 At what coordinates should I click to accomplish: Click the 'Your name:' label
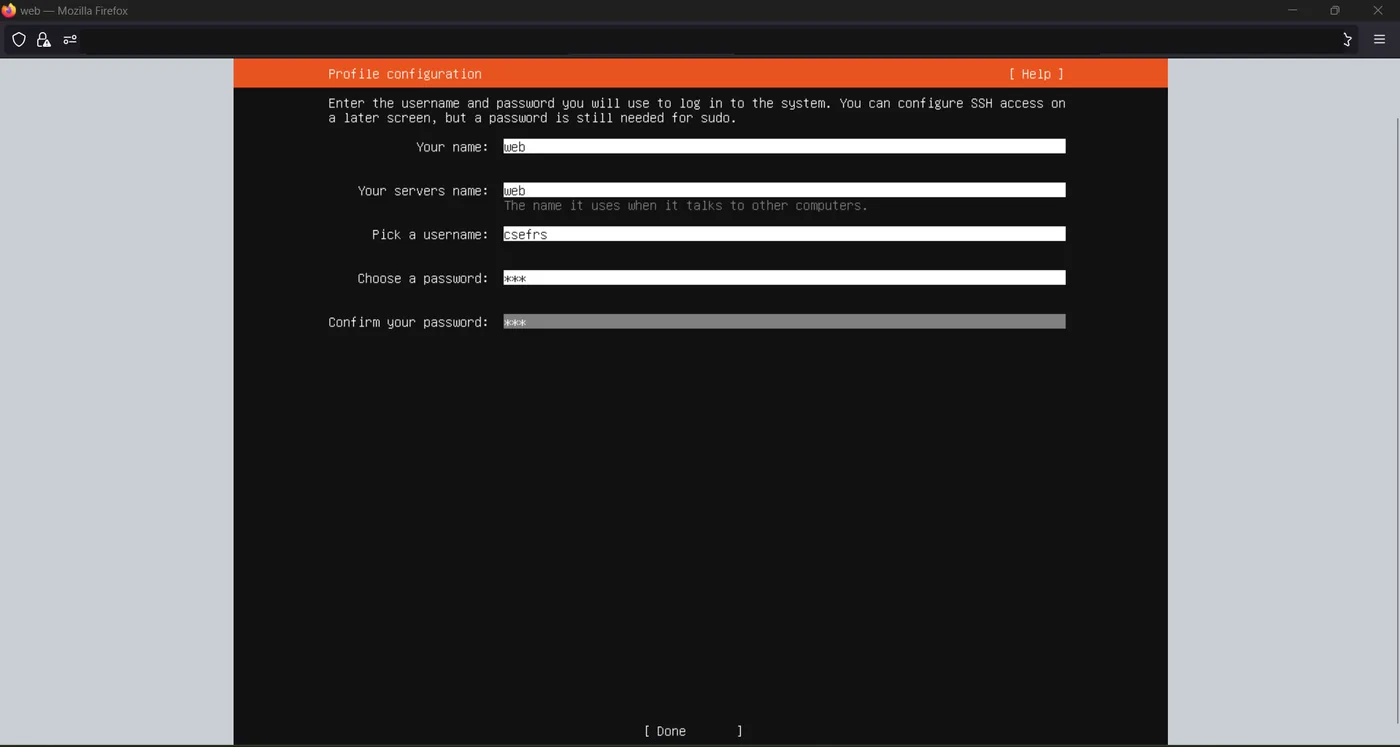[x=452, y=147]
